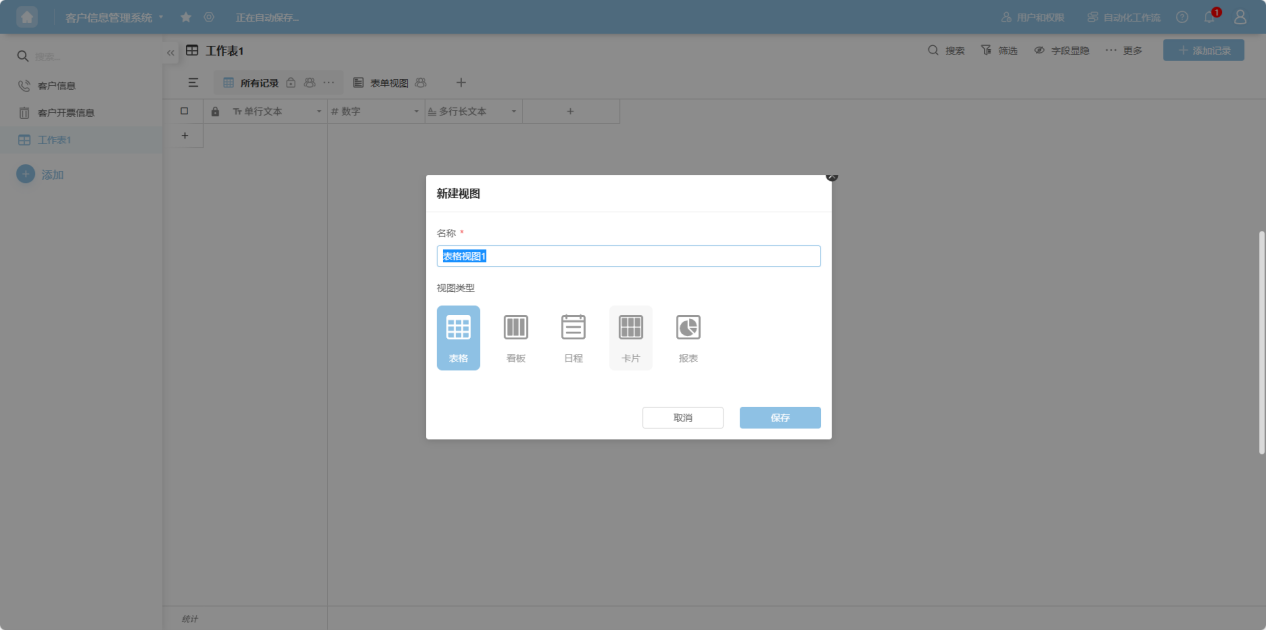Open 单行文本 column dropdown arrow
1266x630 pixels.
pyautogui.click(x=319, y=112)
